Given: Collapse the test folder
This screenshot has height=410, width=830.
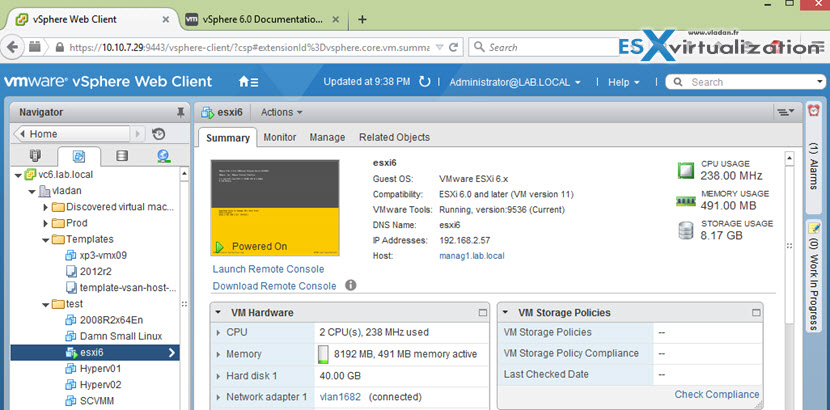Looking at the screenshot, I should (46, 304).
